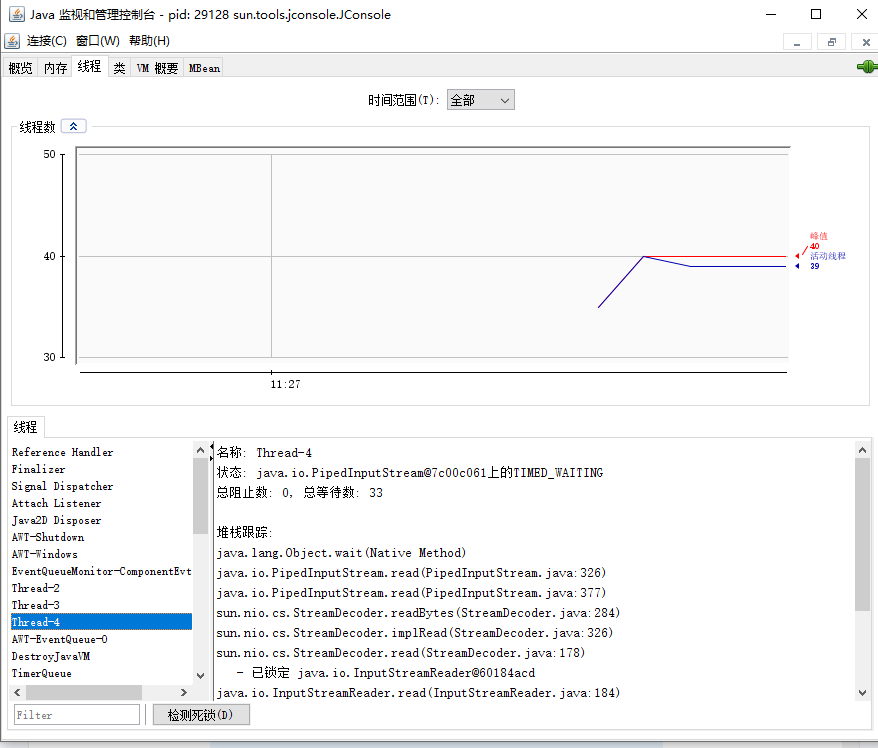Click split pane collapse arrow beside thread list
This screenshot has height=748, width=878.
pyautogui.click(x=212, y=446)
